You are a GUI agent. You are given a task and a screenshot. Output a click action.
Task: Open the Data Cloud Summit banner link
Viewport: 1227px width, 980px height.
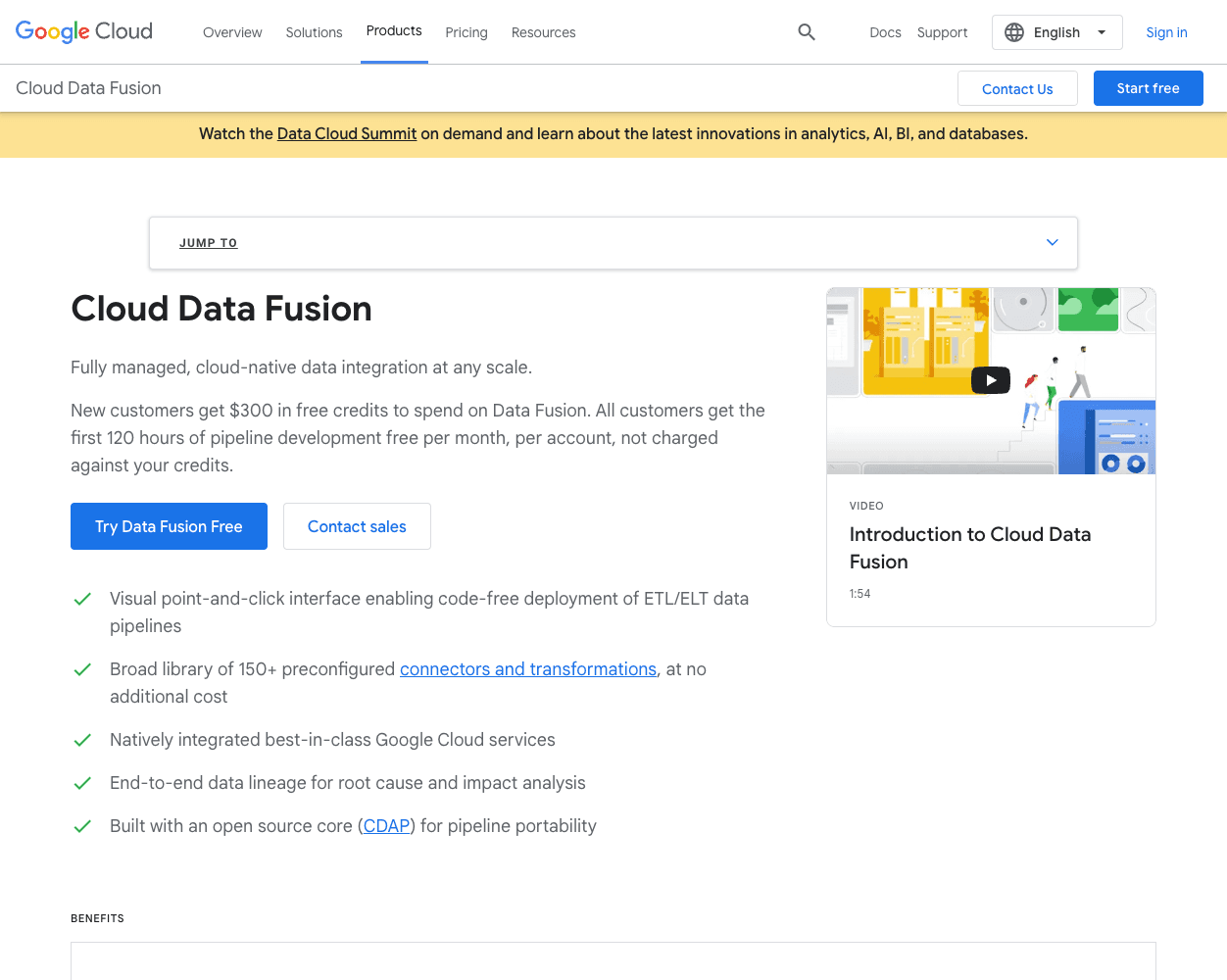[x=347, y=134]
